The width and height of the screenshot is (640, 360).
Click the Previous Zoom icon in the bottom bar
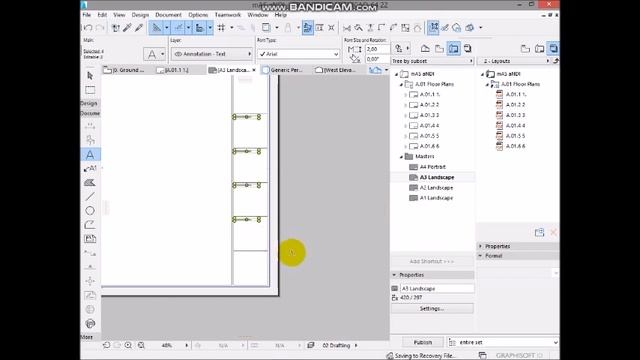coord(107,345)
